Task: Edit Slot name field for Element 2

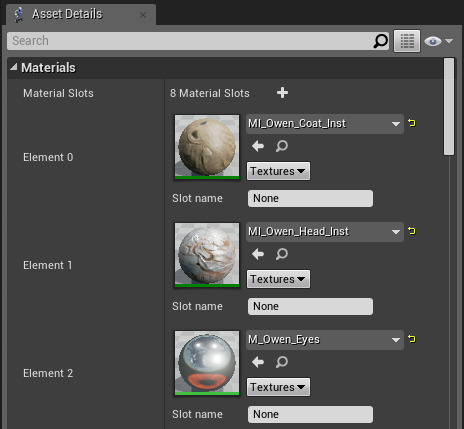Action: click(310, 414)
